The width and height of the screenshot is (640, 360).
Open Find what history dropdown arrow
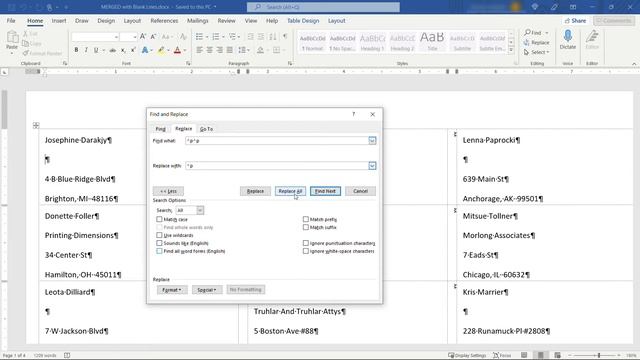(372, 140)
